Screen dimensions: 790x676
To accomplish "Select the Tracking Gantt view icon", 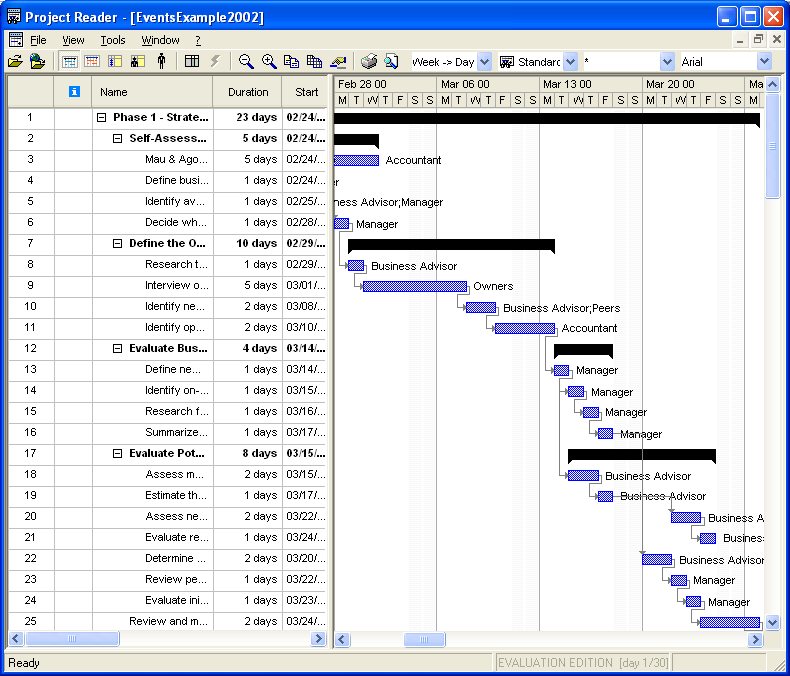I will coord(92,61).
